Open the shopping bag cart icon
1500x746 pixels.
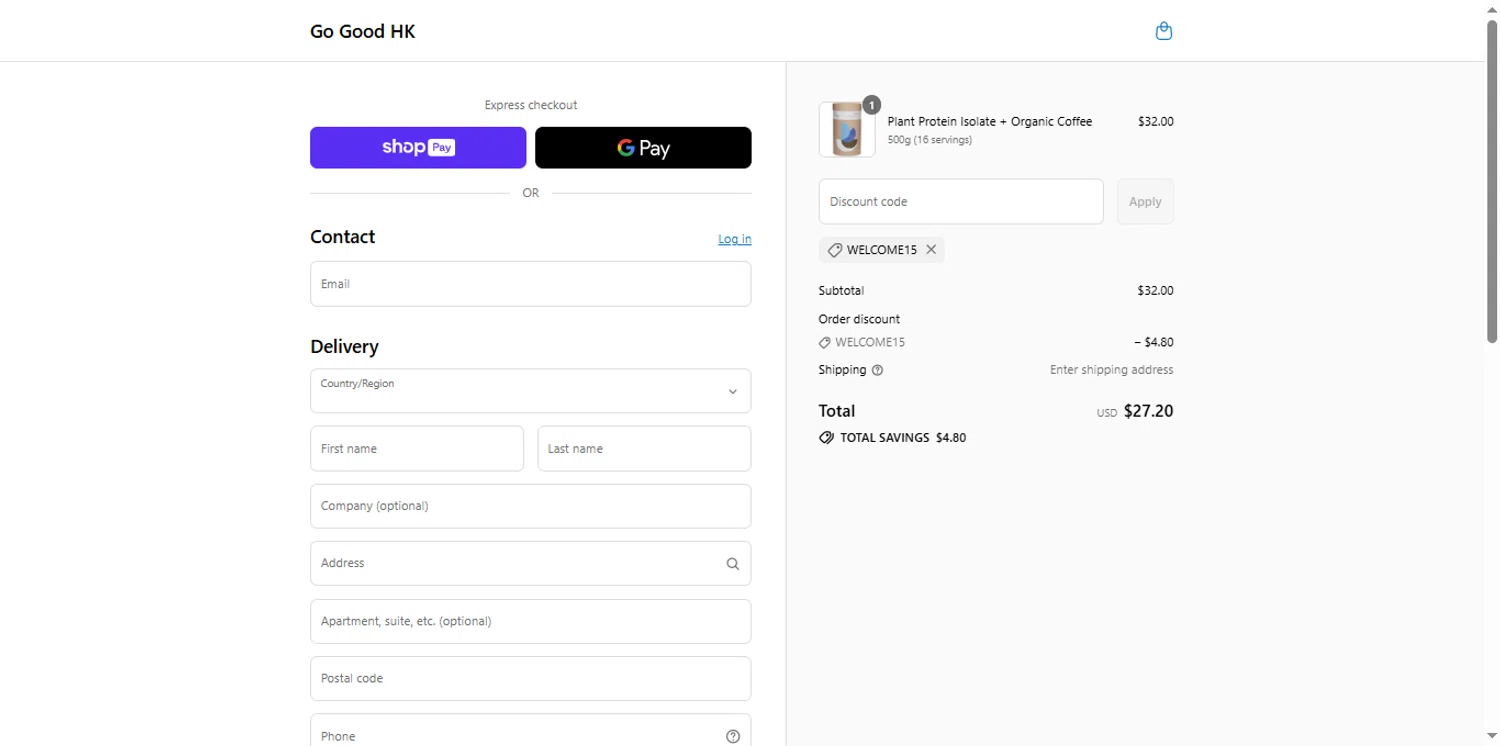pos(1163,31)
